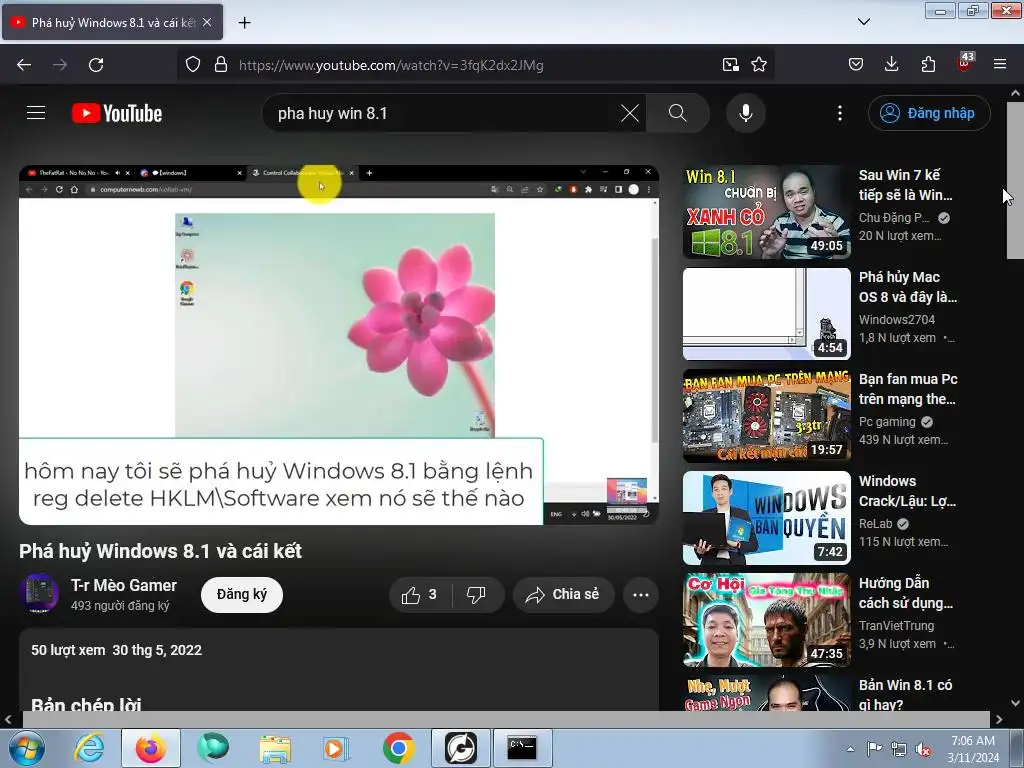
Task: Show site security padlock info
Action: 221,65
